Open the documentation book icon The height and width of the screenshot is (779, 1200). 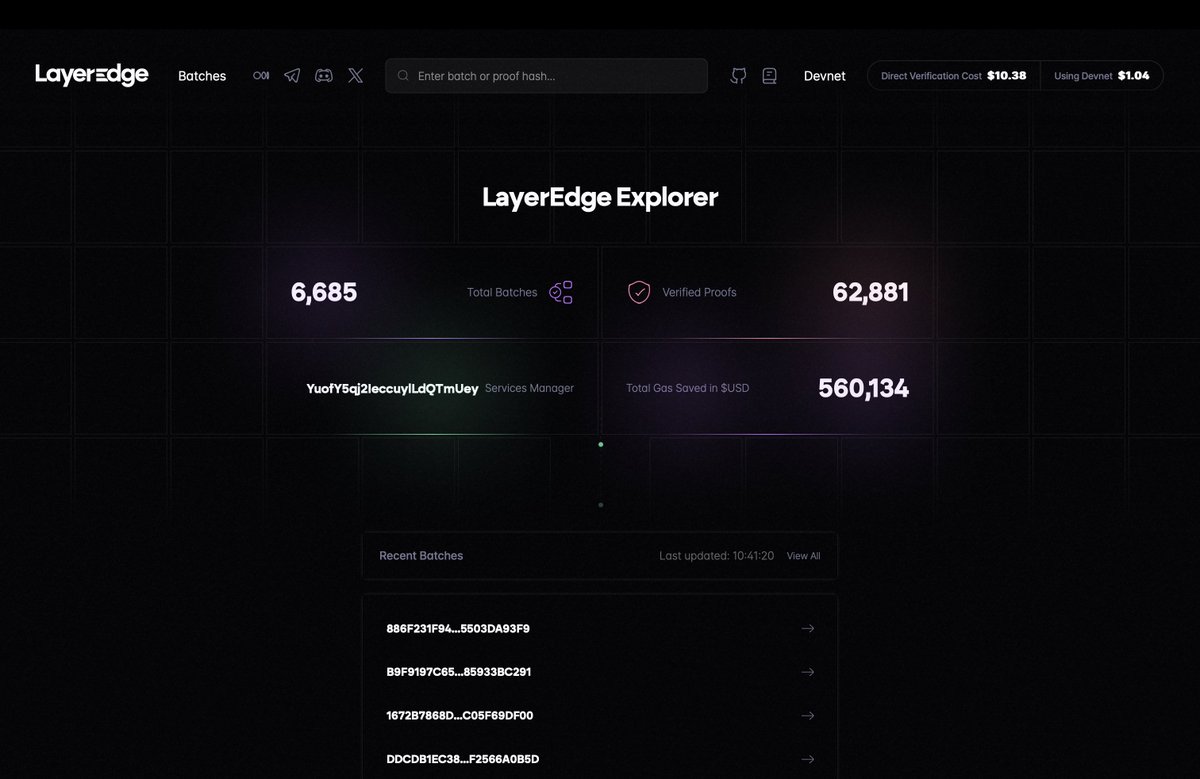769,76
